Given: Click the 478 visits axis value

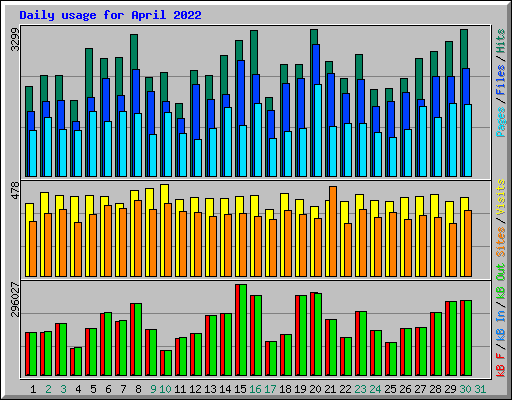Looking at the screenshot, I should [15, 190].
